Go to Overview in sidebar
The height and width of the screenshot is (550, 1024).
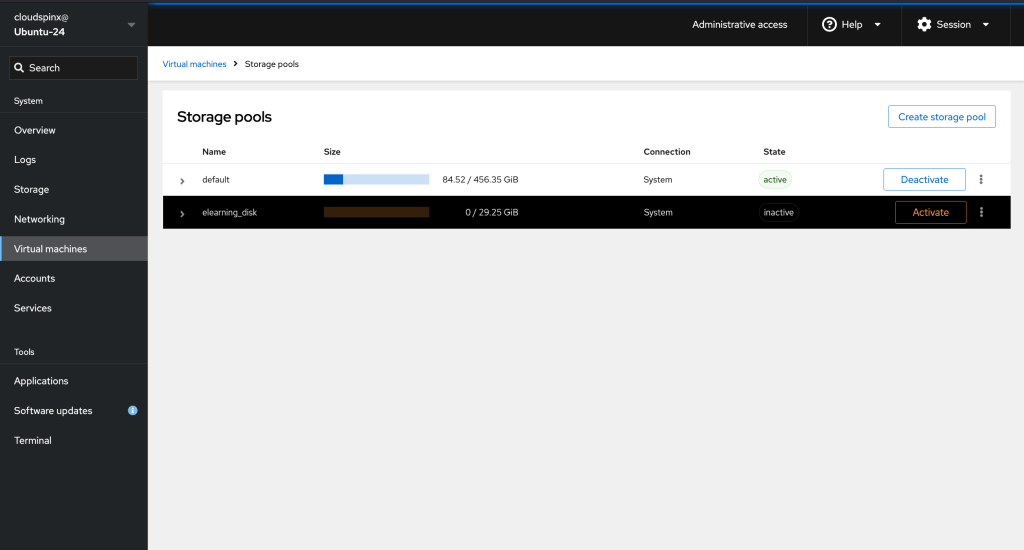tap(74, 130)
